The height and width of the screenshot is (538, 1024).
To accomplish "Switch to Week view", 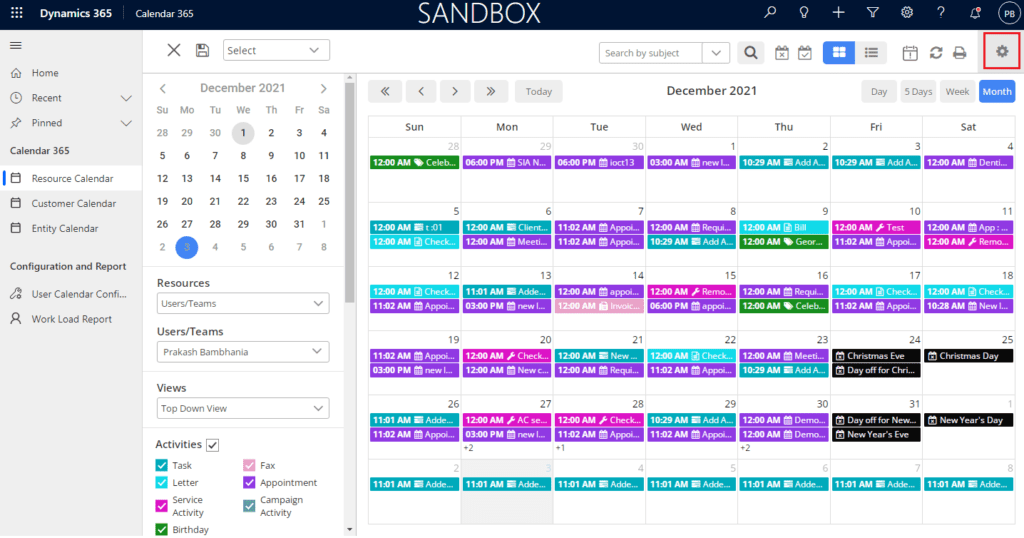I will coord(957,91).
